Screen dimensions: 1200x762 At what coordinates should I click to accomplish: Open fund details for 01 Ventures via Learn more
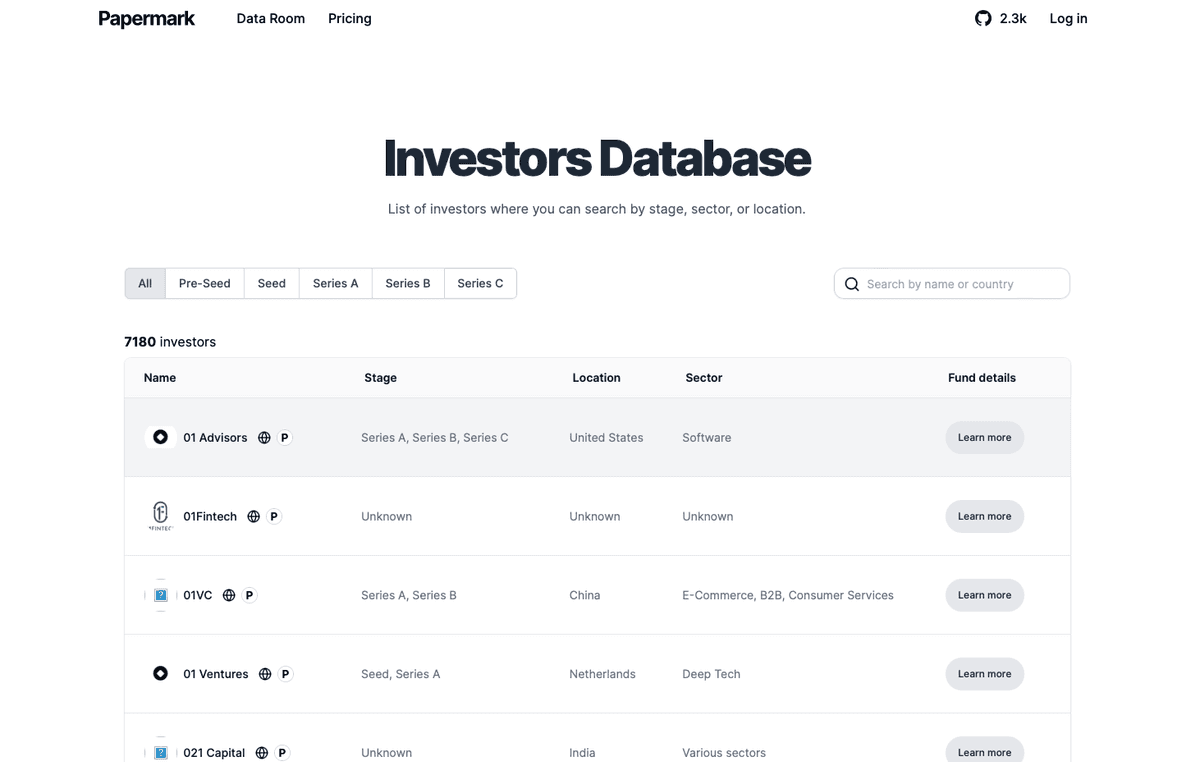pos(984,673)
